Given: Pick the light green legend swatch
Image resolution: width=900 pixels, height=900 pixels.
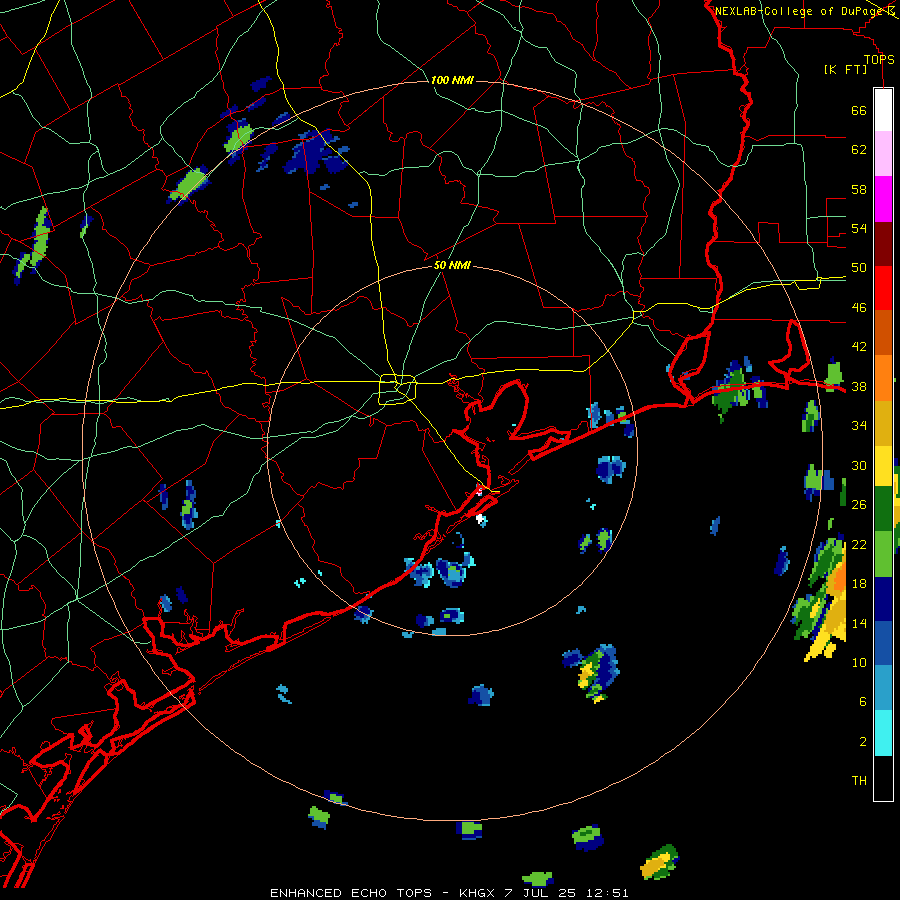Looking at the screenshot, I should click(x=883, y=554).
